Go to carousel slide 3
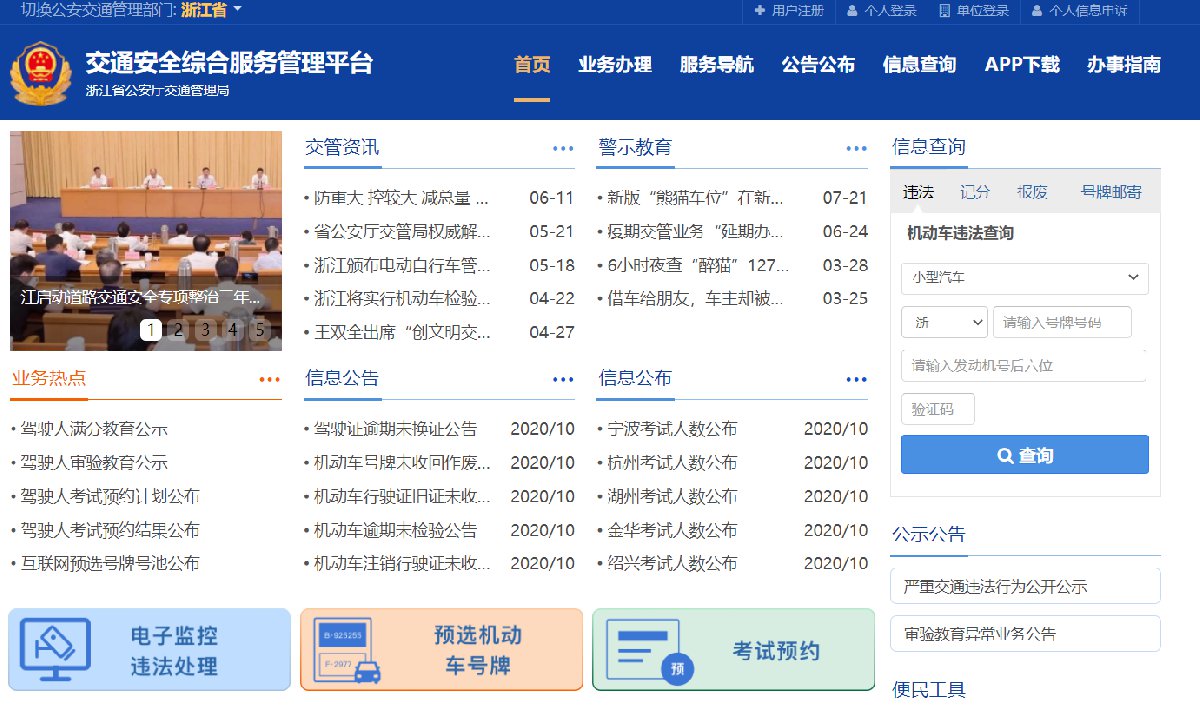The height and width of the screenshot is (707, 1200). (205, 329)
